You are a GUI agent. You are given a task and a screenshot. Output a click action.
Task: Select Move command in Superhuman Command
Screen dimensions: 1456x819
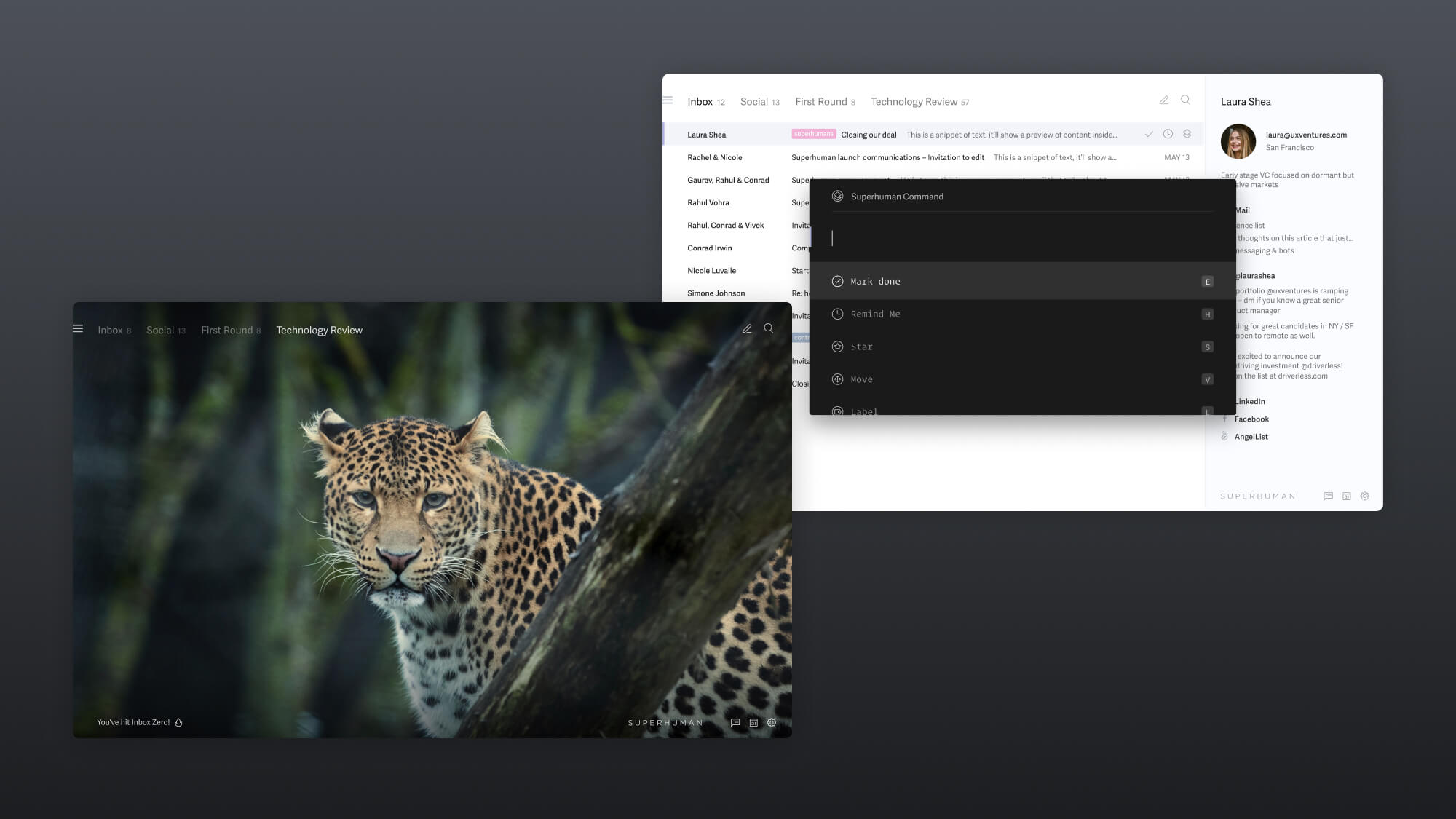point(861,379)
